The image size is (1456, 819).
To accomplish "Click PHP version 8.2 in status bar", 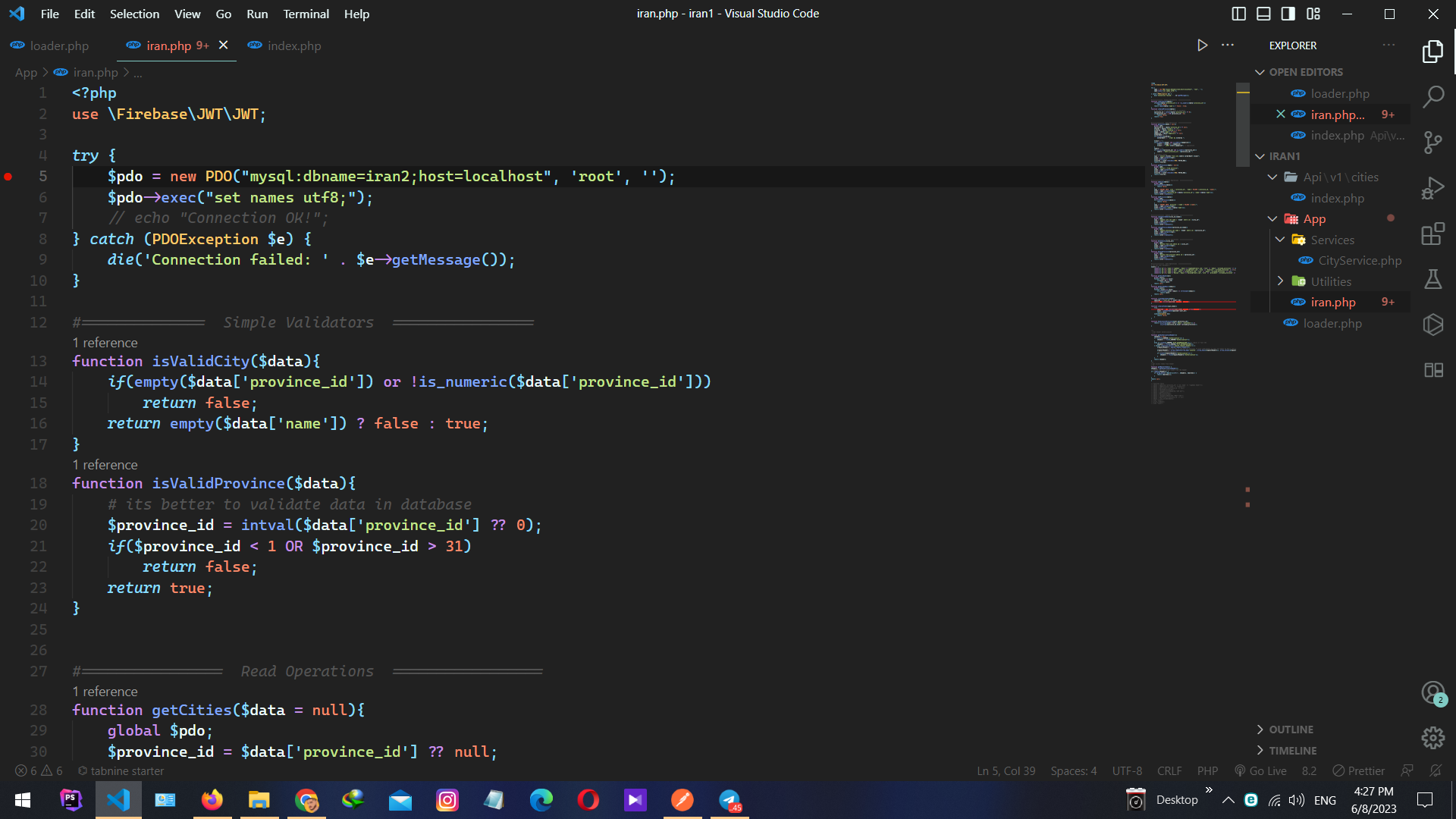I will [1309, 771].
